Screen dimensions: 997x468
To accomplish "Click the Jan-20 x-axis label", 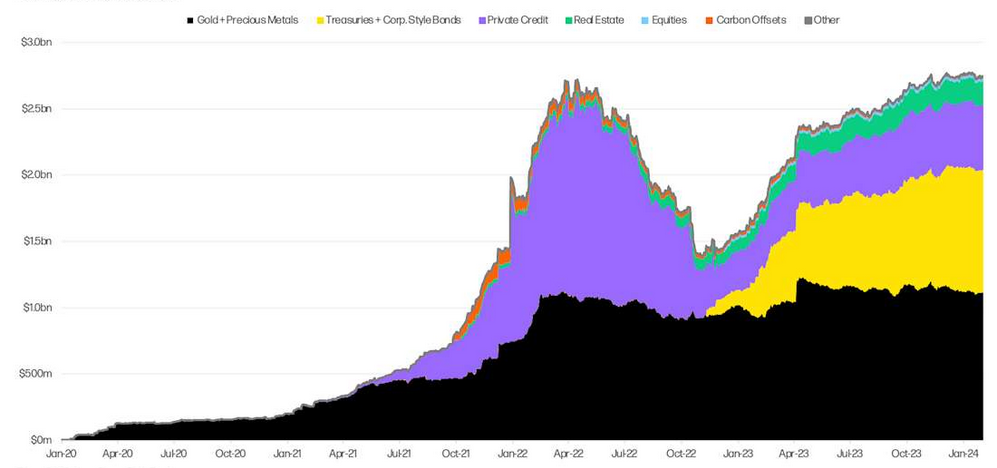I will click(62, 452).
